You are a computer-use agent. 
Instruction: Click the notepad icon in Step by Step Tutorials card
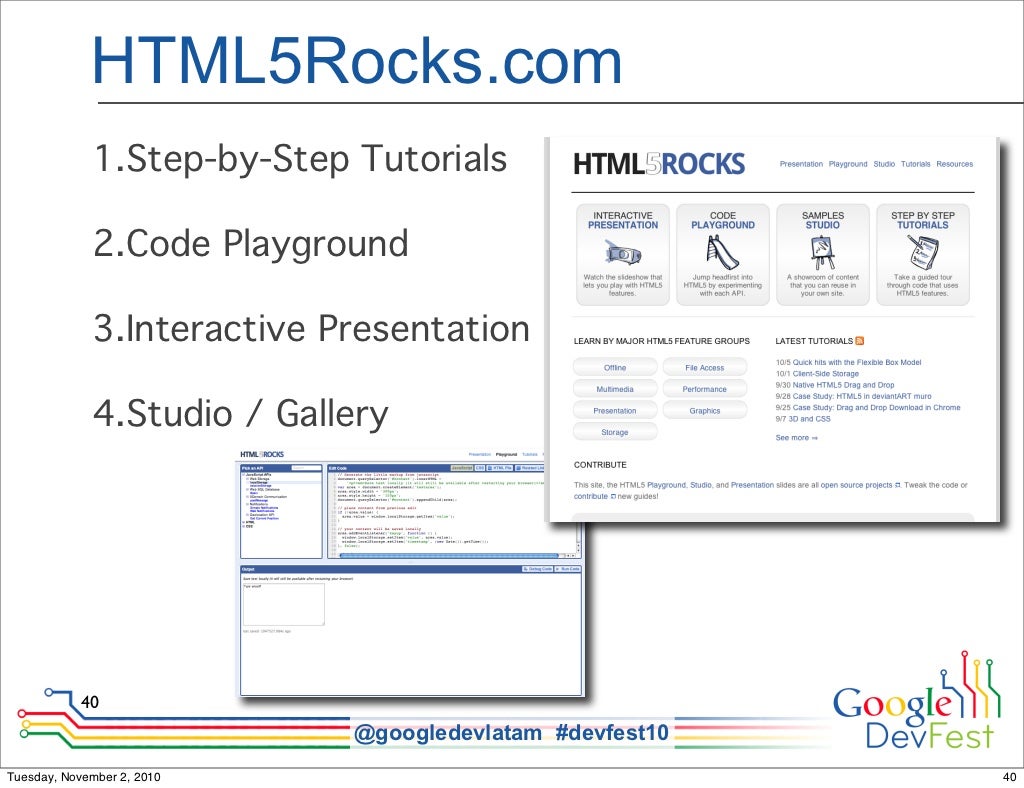[x=923, y=252]
